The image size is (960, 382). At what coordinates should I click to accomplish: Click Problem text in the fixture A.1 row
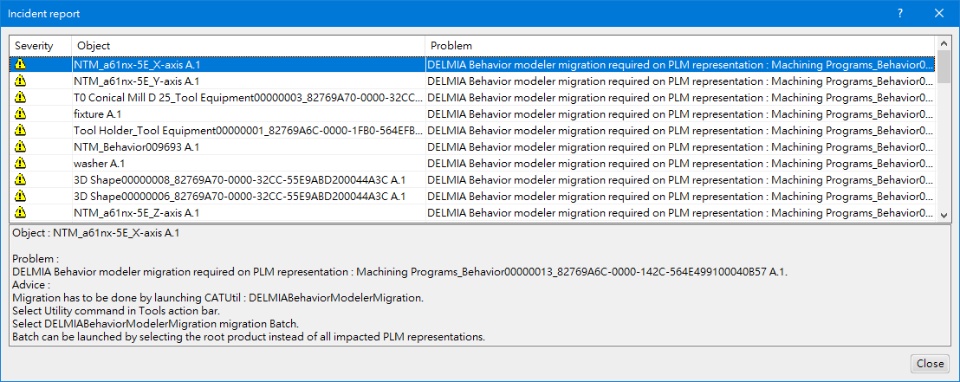pos(680,114)
